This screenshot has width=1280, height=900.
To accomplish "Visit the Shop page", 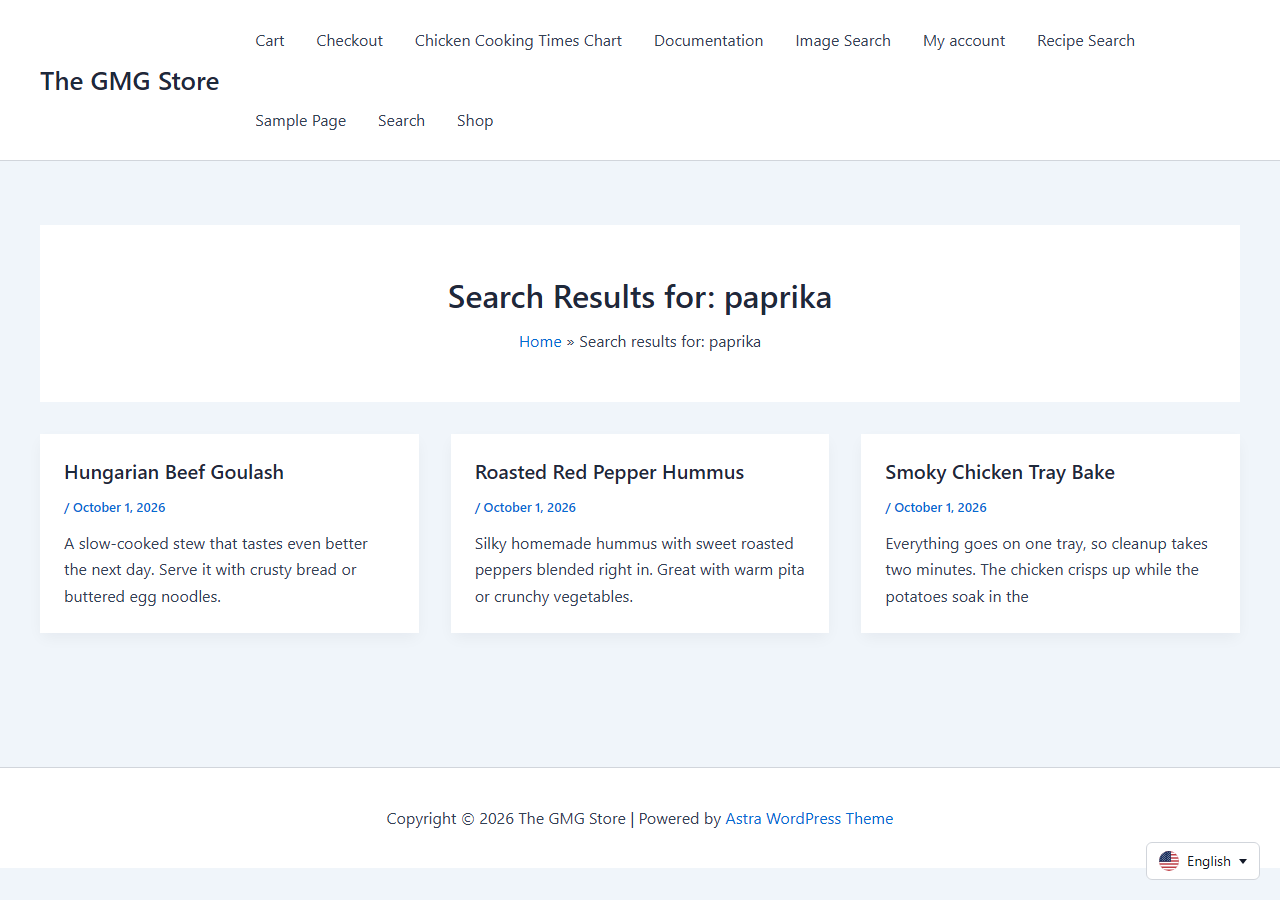I will point(475,121).
